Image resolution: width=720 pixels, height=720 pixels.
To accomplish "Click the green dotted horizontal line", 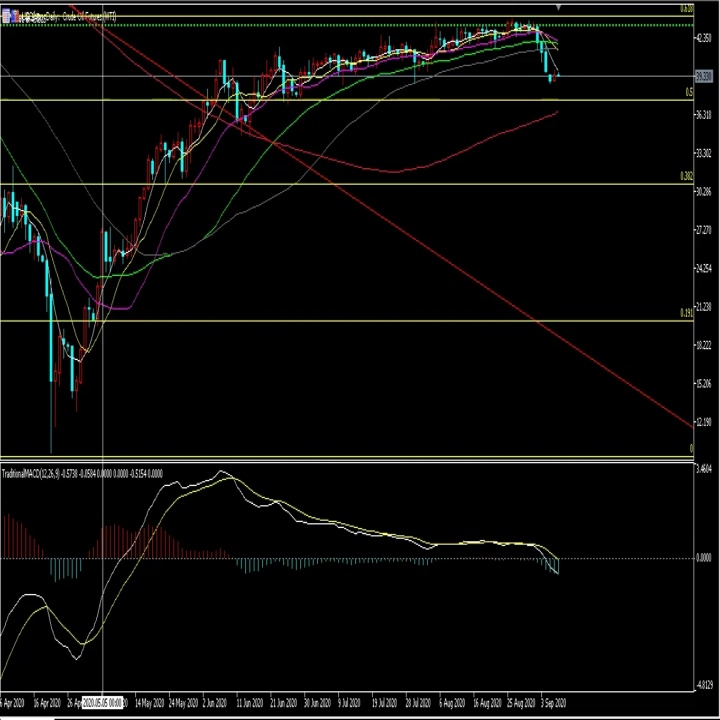I will coord(347,25).
